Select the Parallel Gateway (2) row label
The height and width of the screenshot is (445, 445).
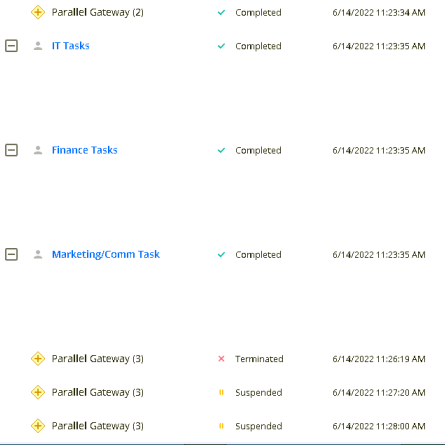[98, 13]
